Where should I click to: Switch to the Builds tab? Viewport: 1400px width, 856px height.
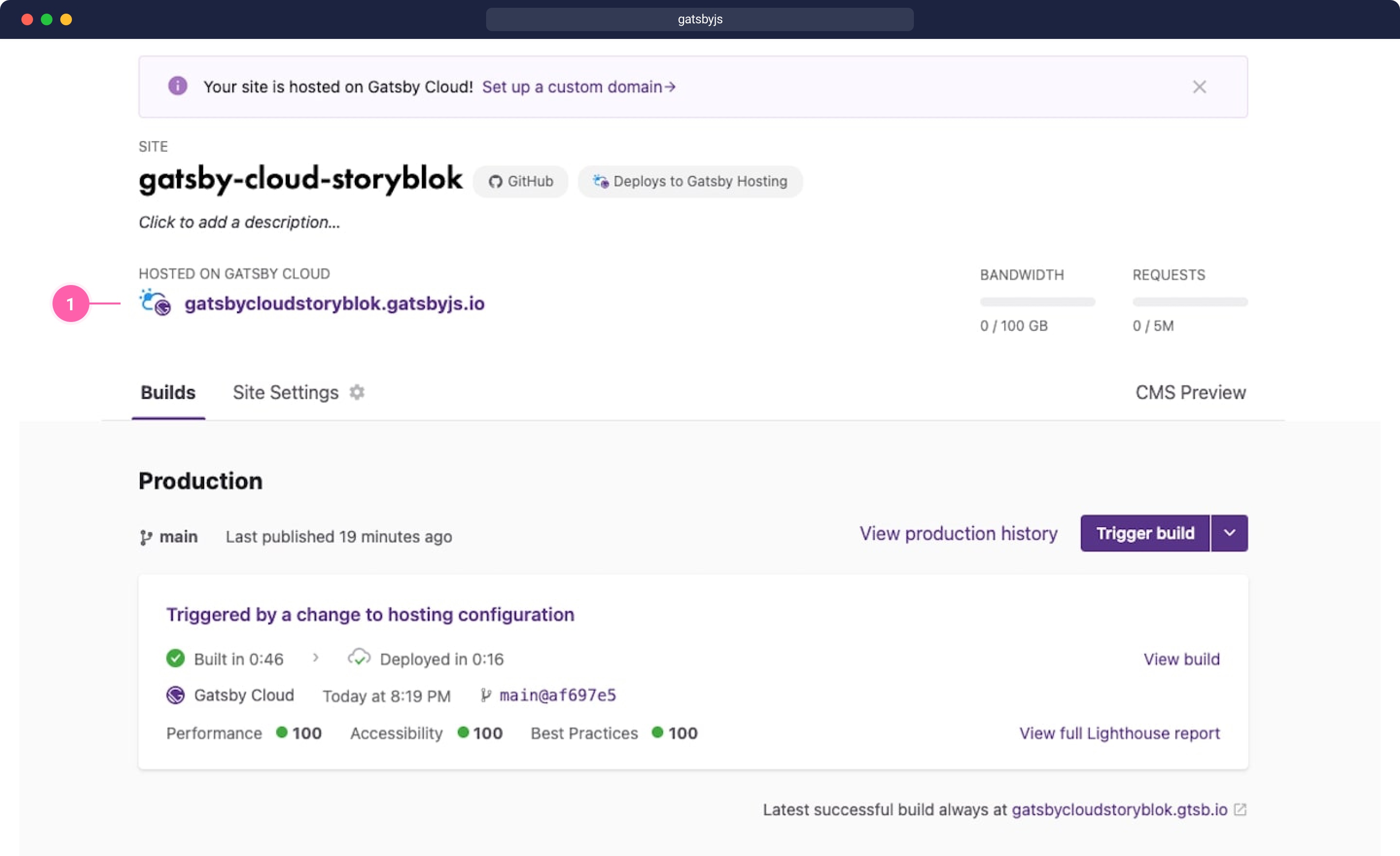coord(168,393)
